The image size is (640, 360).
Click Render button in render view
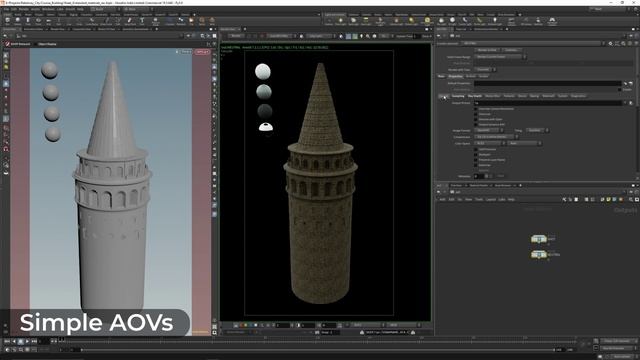pos(236,36)
